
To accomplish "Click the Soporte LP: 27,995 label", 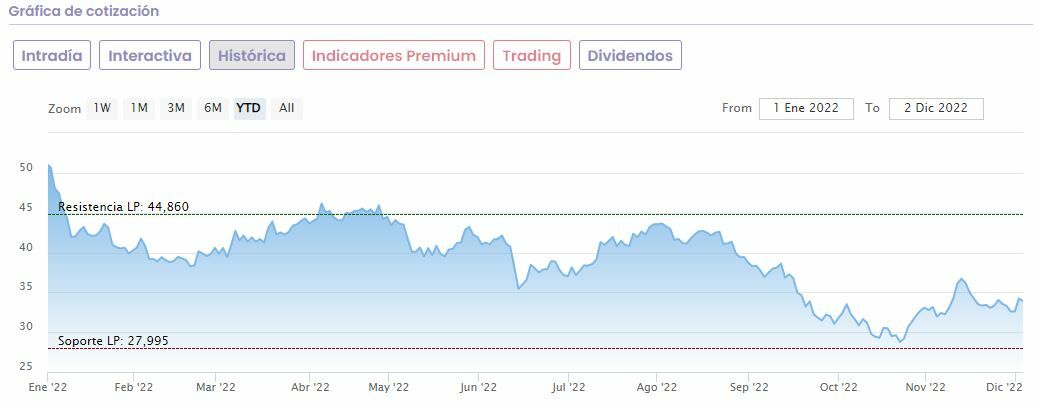I will click(x=113, y=341).
